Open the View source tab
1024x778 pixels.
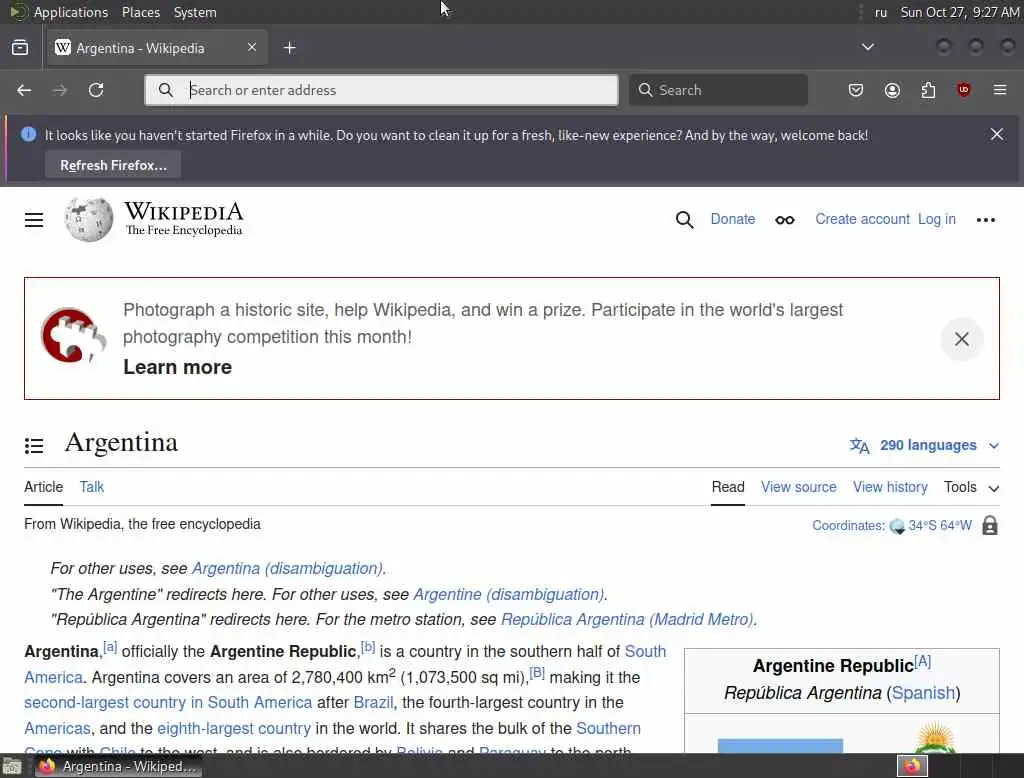point(798,487)
